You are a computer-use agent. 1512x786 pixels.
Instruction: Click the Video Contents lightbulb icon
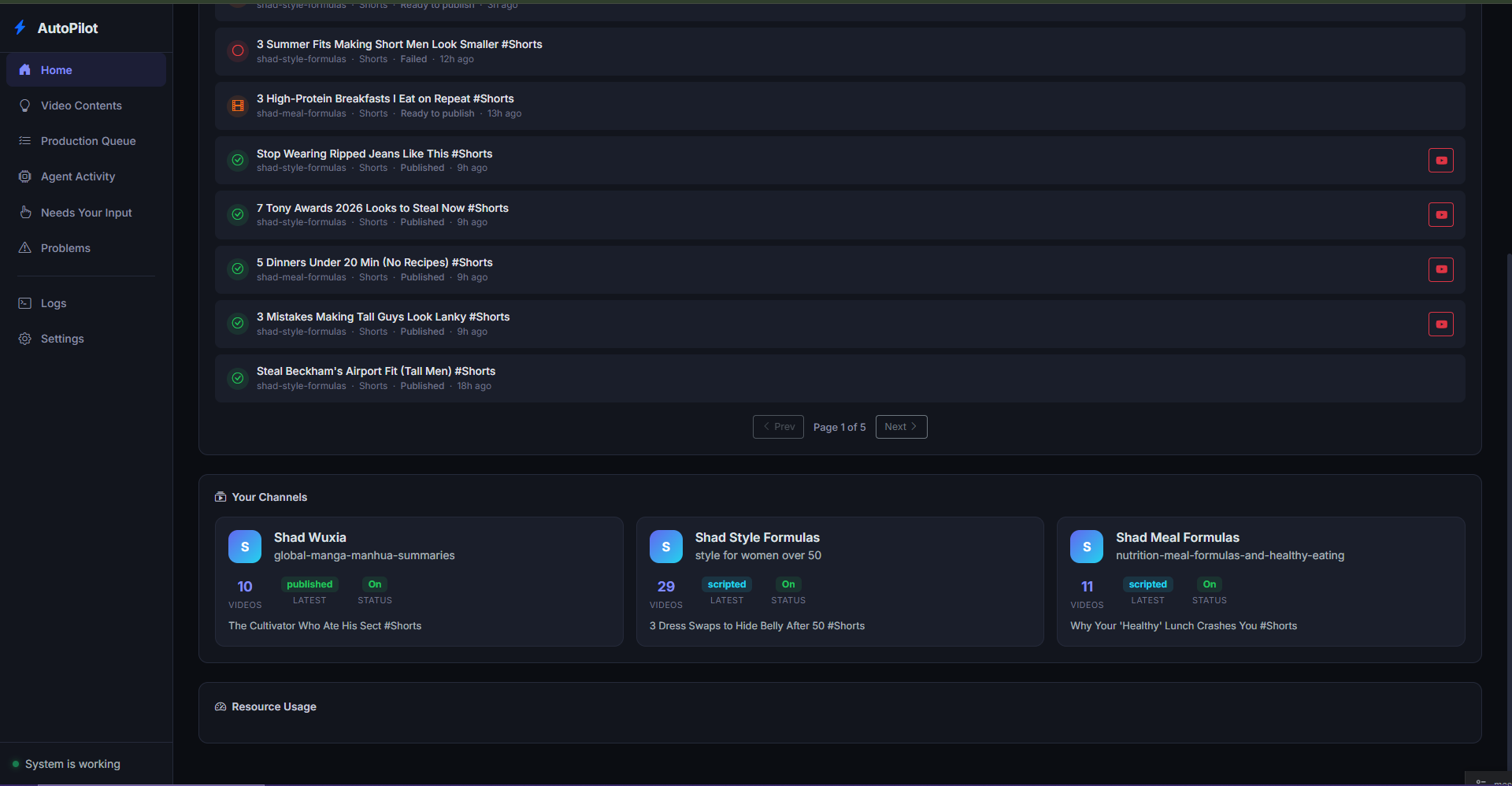pos(25,106)
